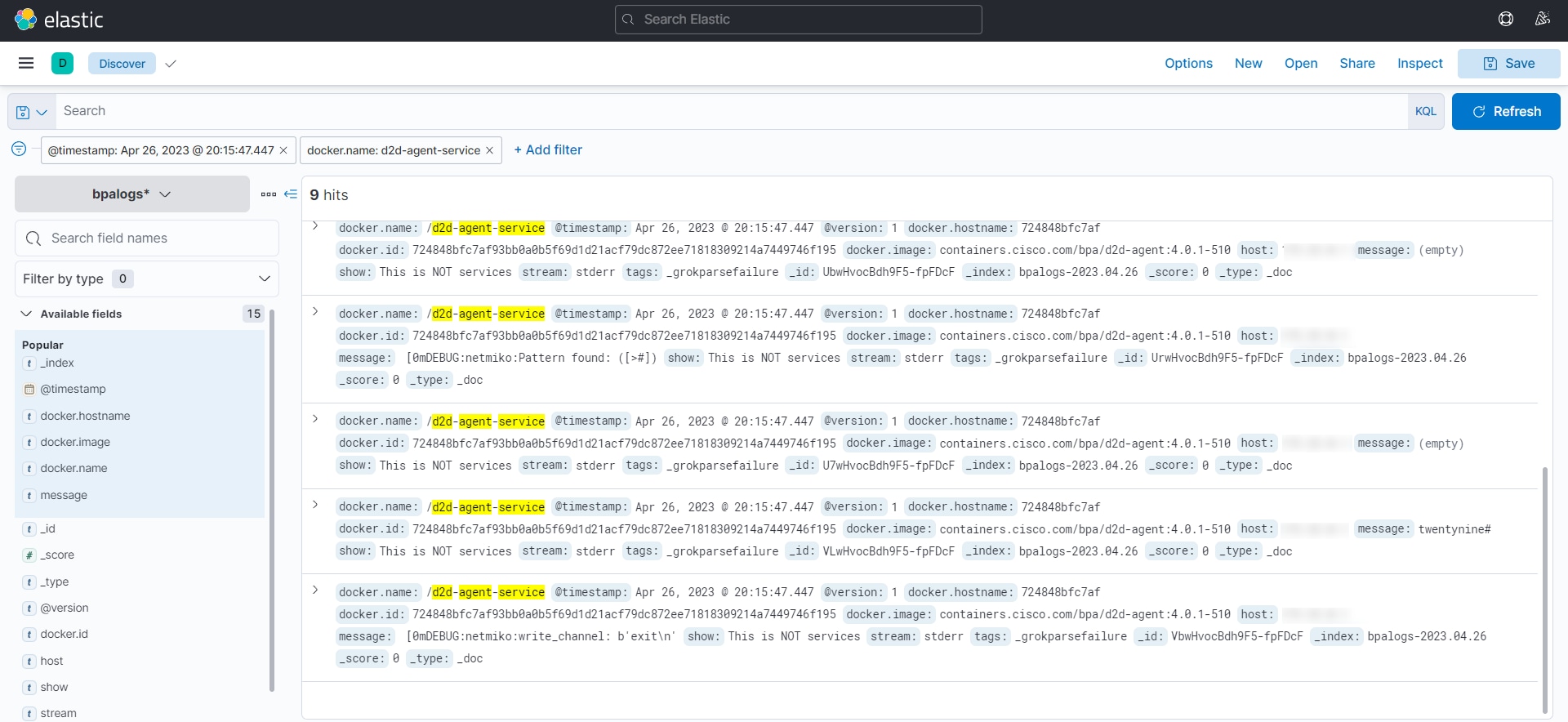Expand the first document row

click(315, 226)
